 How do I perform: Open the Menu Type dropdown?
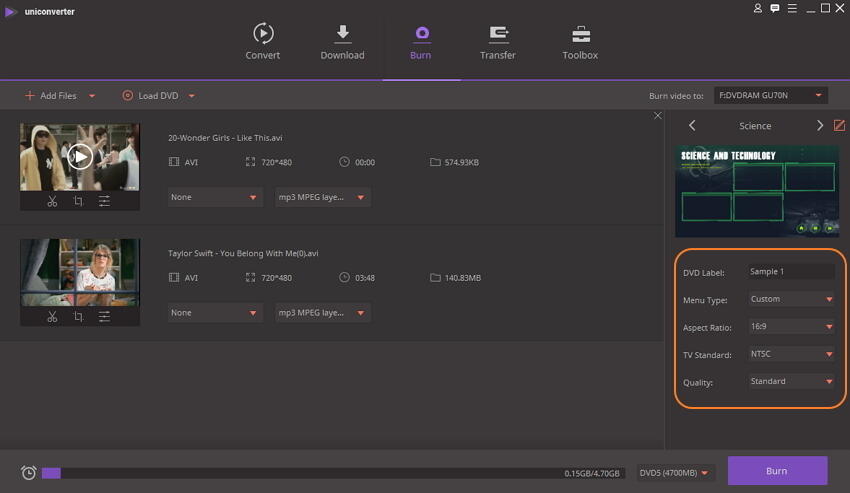click(791, 299)
